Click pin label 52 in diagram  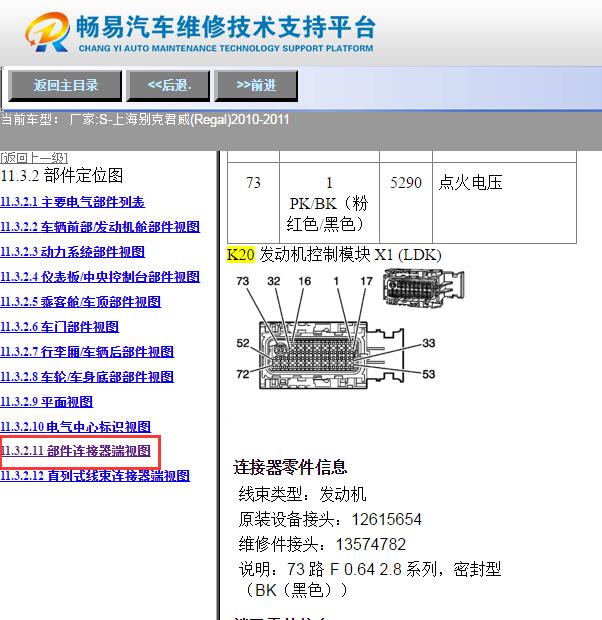click(x=243, y=343)
